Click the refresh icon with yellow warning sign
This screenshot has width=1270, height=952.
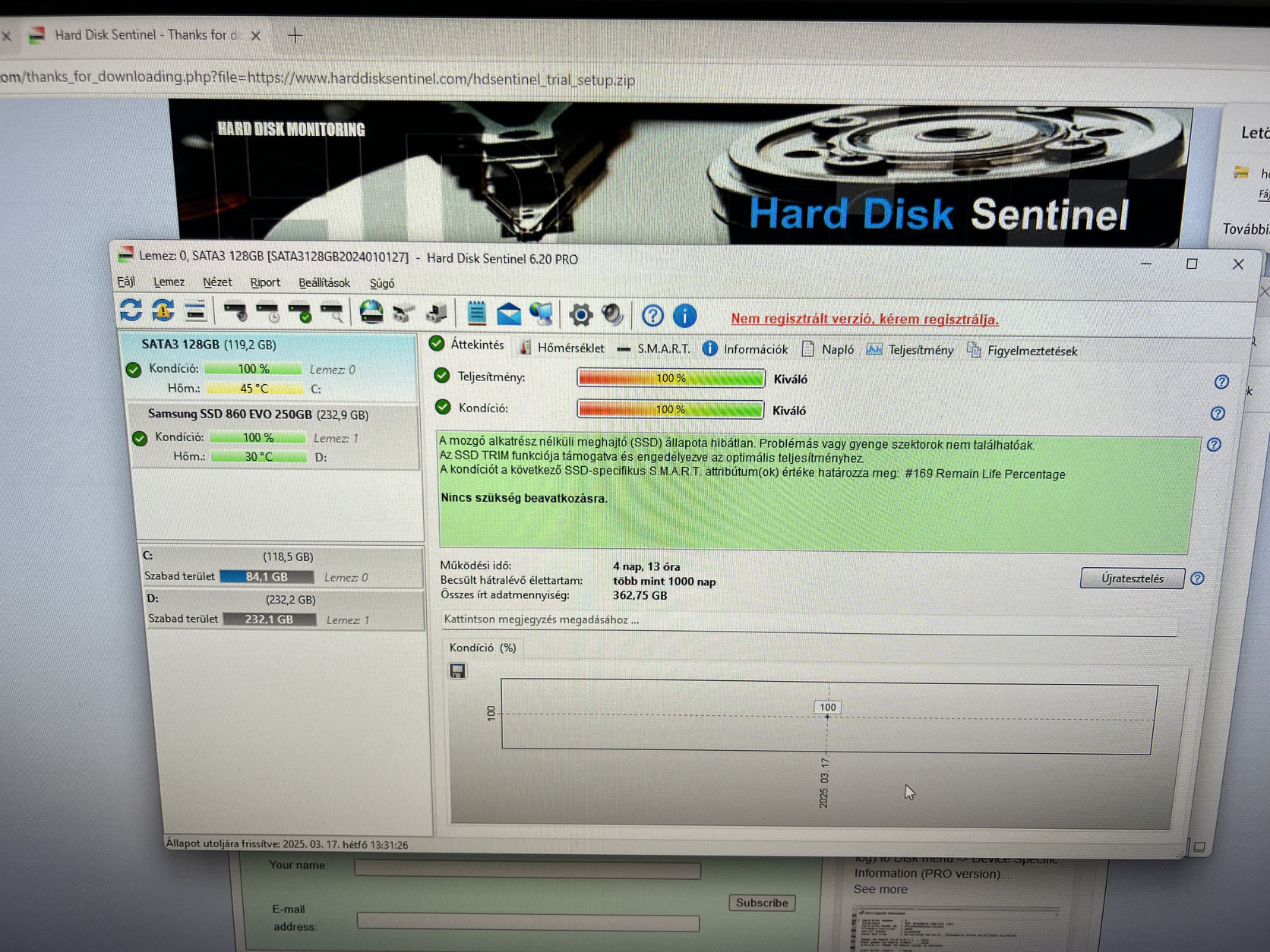click(x=163, y=310)
